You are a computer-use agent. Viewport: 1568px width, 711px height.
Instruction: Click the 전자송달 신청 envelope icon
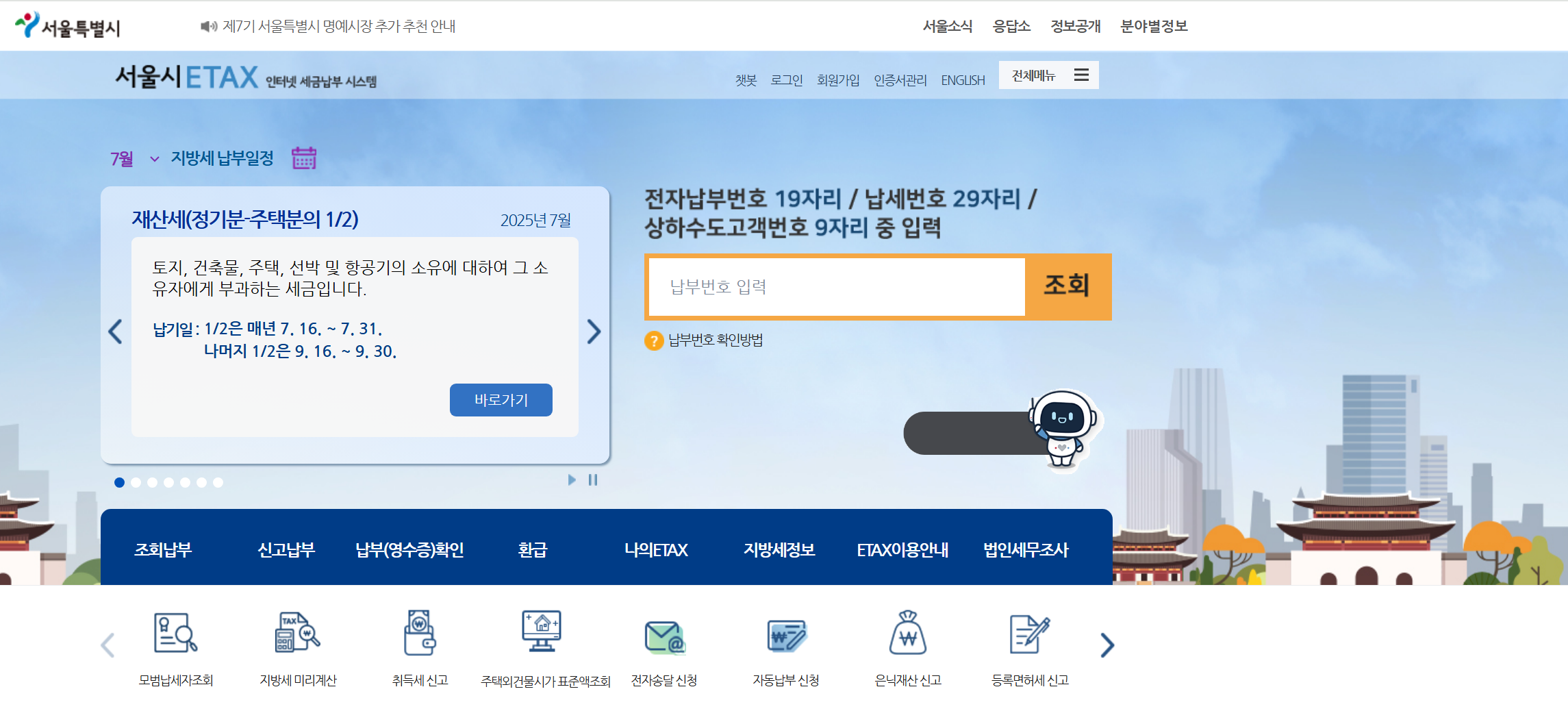pos(664,636)
